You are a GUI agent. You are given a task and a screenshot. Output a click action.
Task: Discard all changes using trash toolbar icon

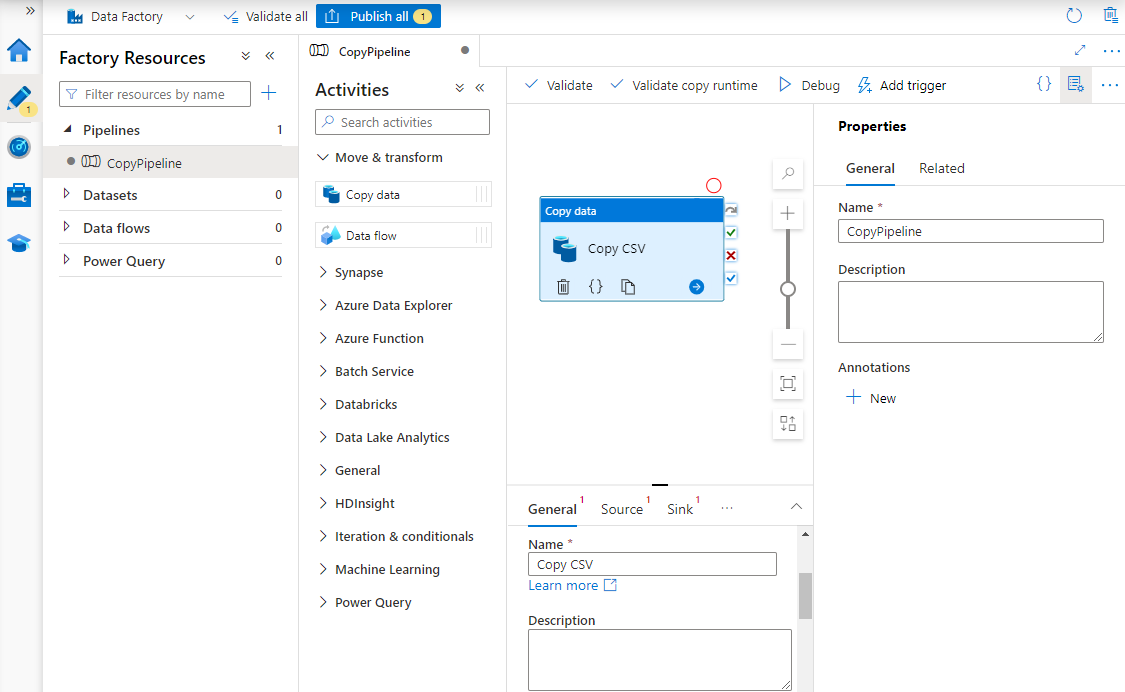[1110, 15]
